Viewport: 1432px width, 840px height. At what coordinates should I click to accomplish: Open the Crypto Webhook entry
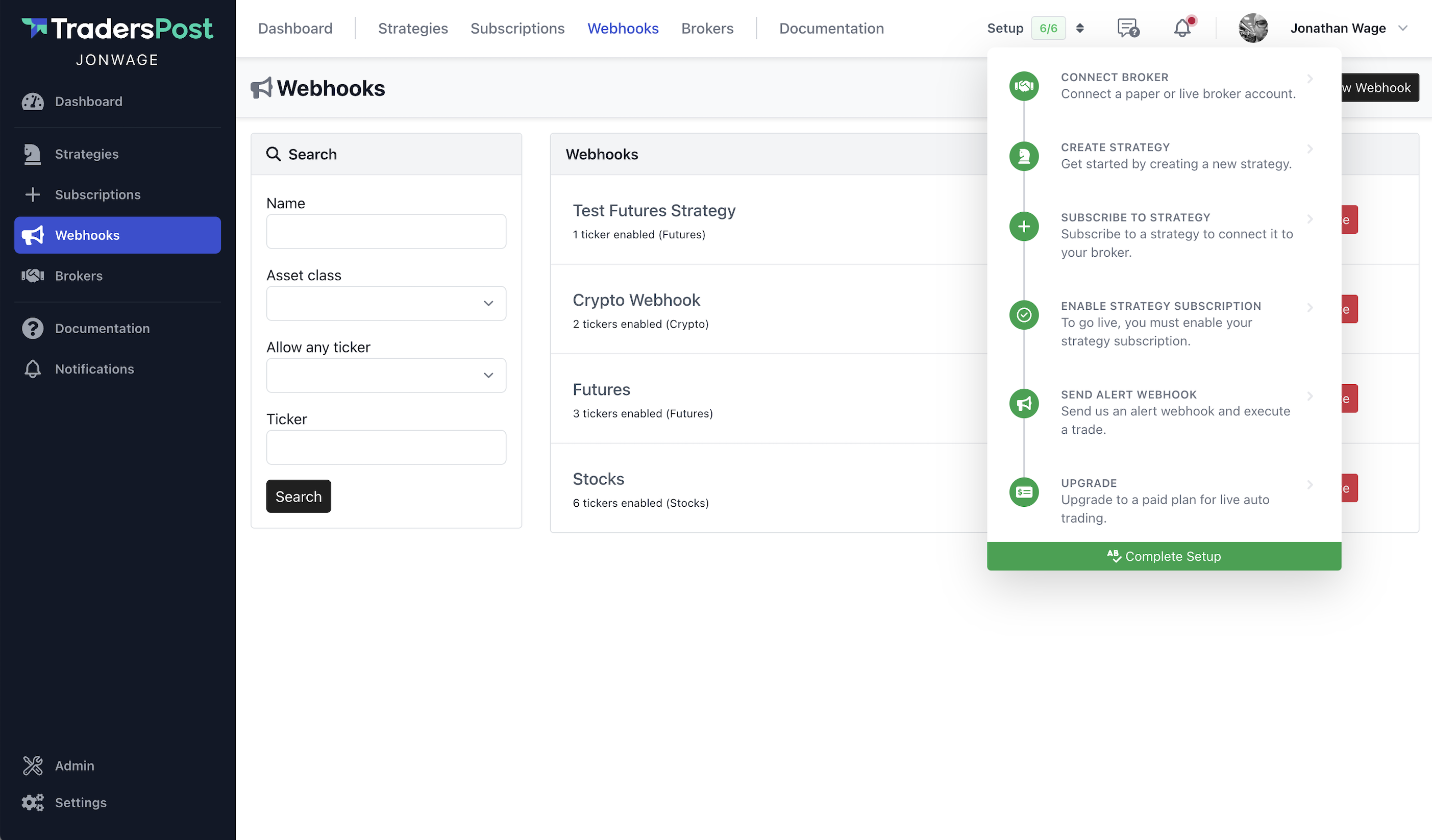[x=636, y=300]
